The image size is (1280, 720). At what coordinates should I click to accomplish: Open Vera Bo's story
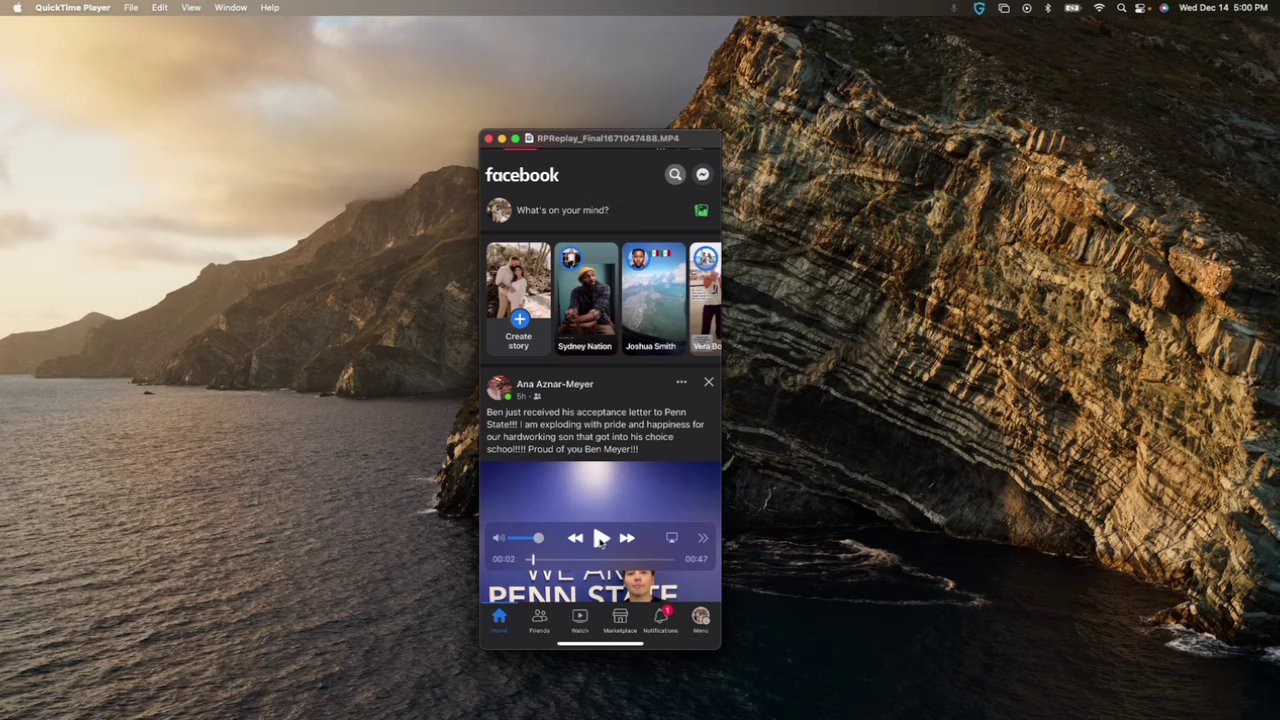(x=705, y=297)
